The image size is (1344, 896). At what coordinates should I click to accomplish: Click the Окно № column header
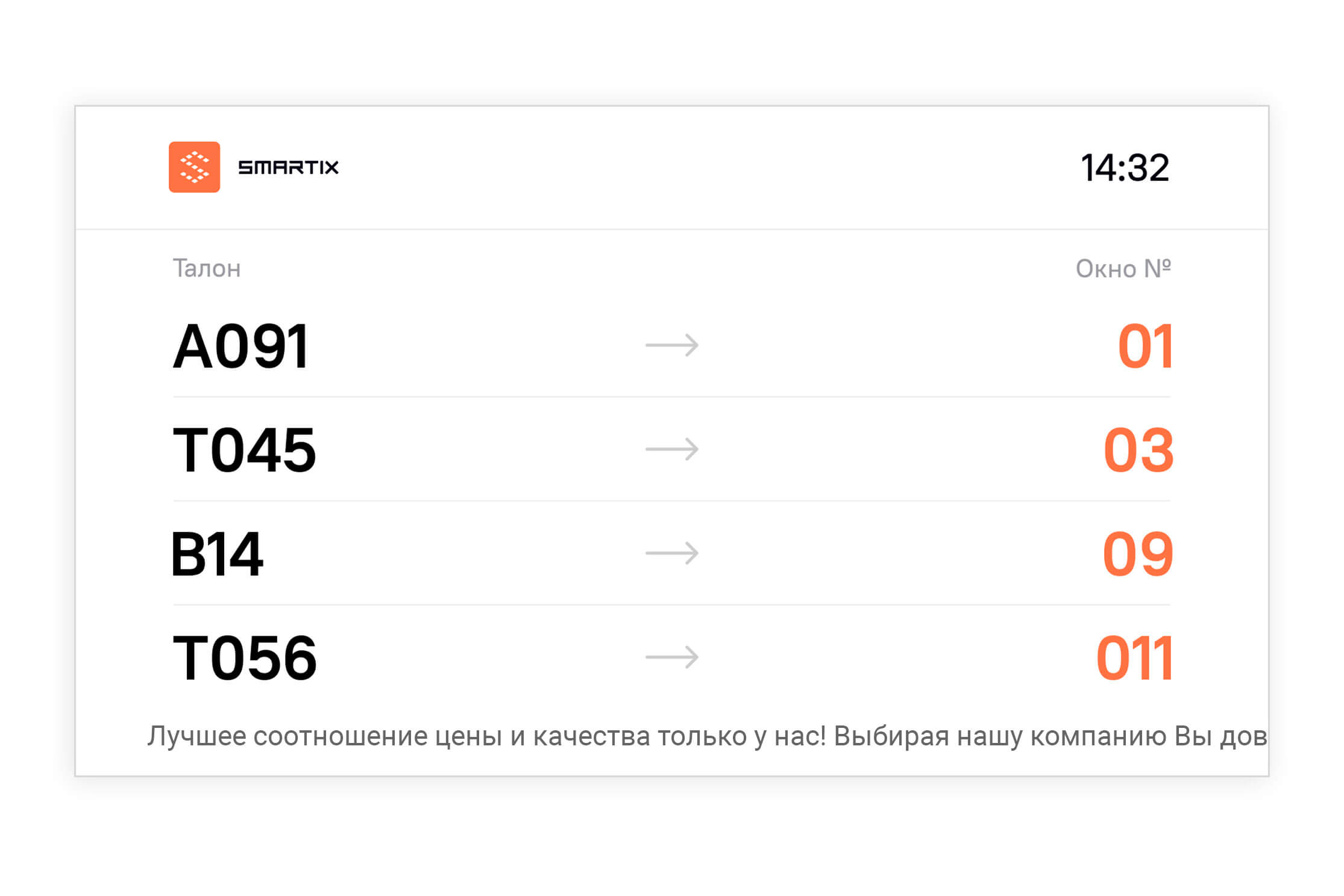[1123, 268]
